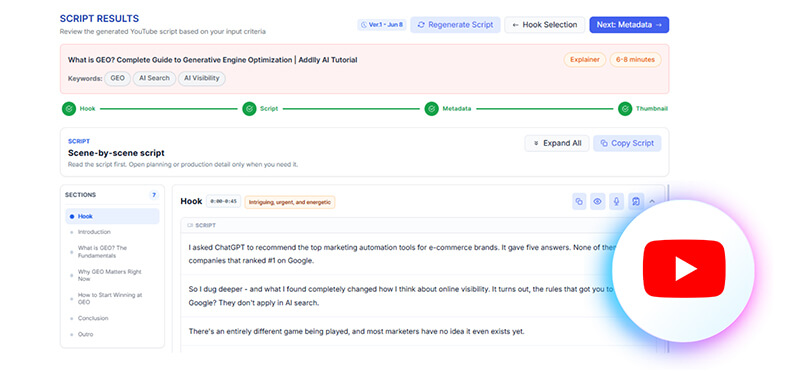Click the SCRIPT RESULTS heading
Image resolution: width=800 pixels, height=373 pixels.
click(99, 19)
